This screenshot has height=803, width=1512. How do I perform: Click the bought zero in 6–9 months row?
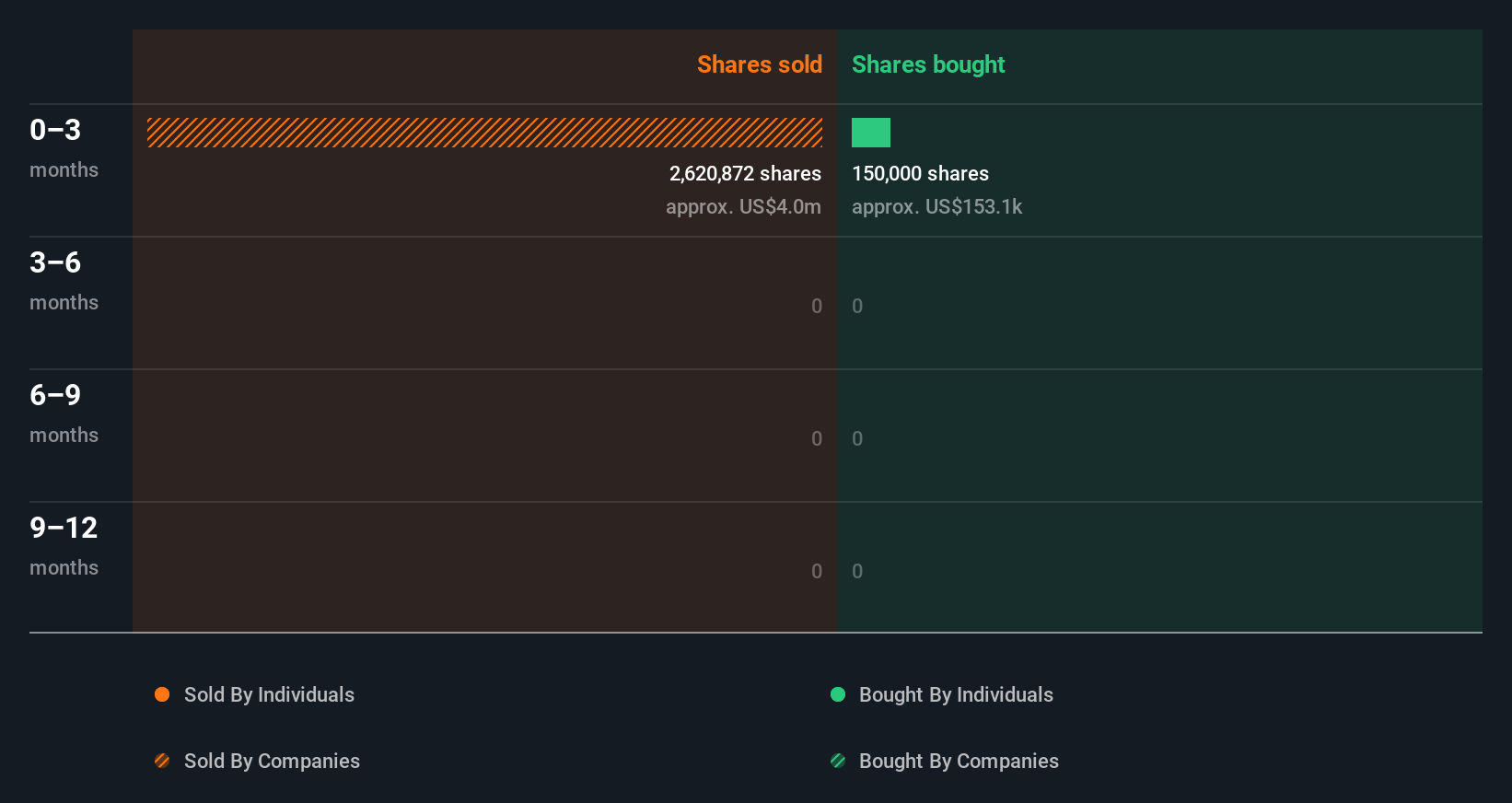tap(857, 438)
